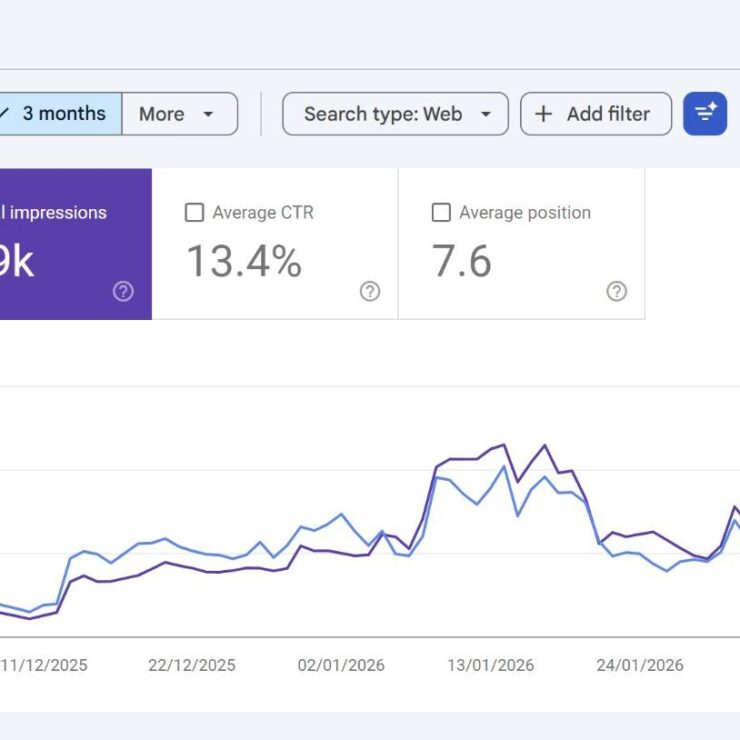Click the help icon on Total impressions card
The width and height of the screenshot is (740, 740).
pos(123,291)
